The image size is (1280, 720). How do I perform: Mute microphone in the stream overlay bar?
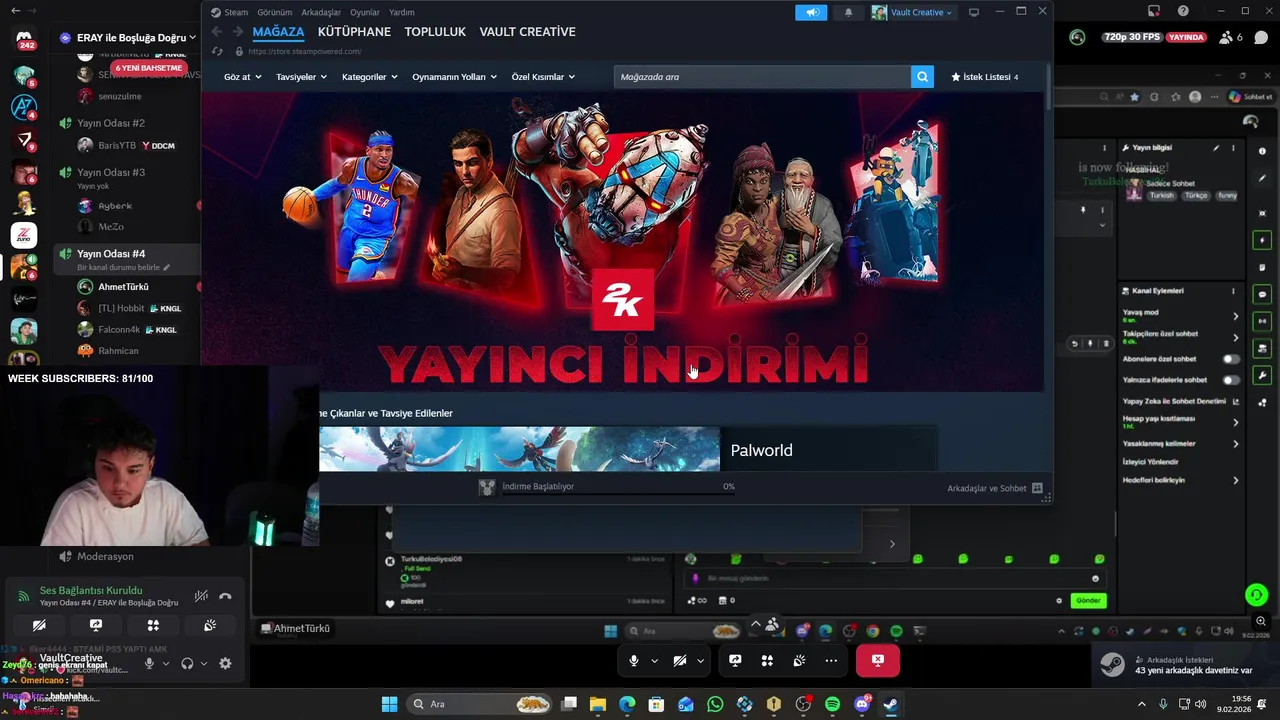633,660
